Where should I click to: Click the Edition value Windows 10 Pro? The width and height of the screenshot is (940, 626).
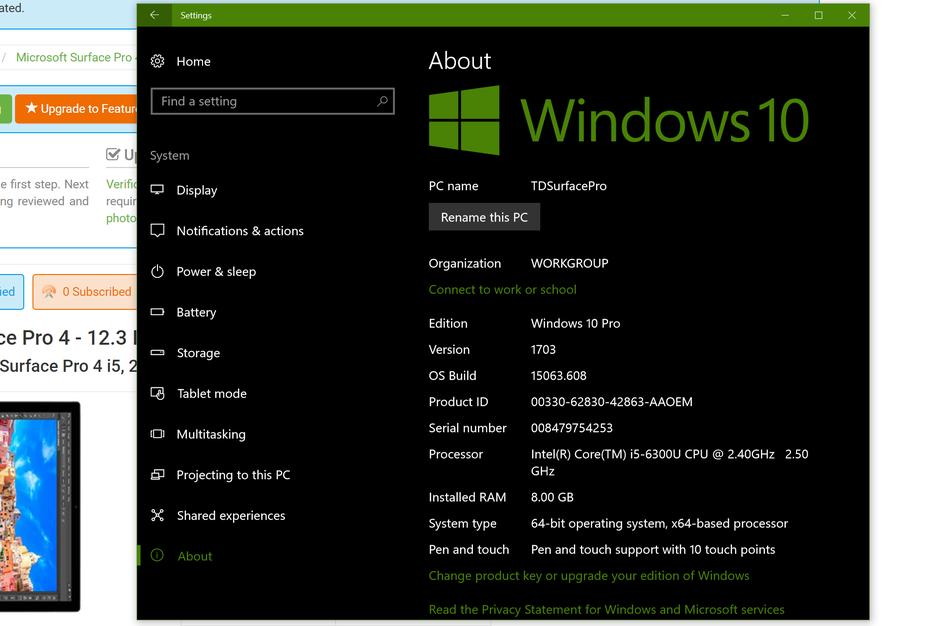click(x=576, y=323)
